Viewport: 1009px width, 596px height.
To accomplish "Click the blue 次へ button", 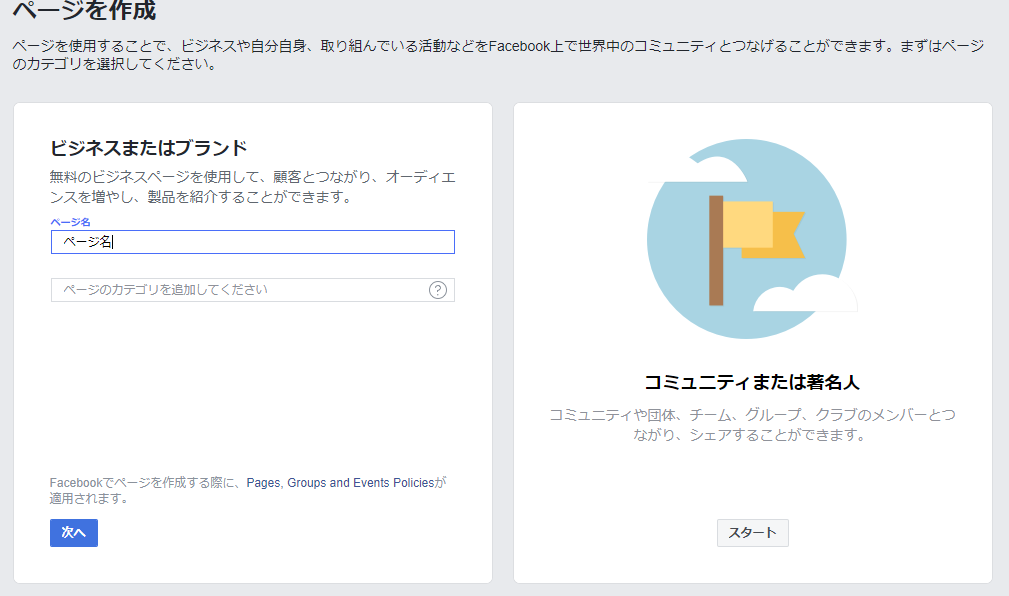I will pyautogui.click(x=74, y=533).
